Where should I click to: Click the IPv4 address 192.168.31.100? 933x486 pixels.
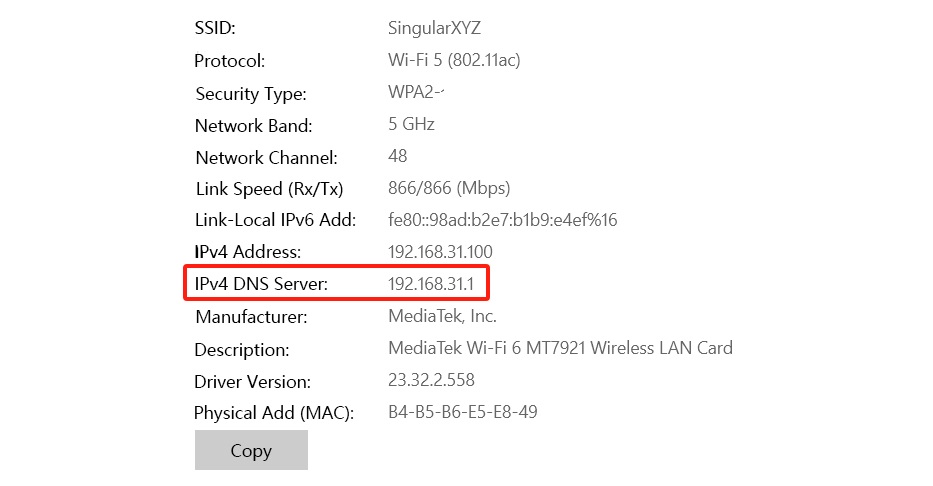click(x=440, y=252)
